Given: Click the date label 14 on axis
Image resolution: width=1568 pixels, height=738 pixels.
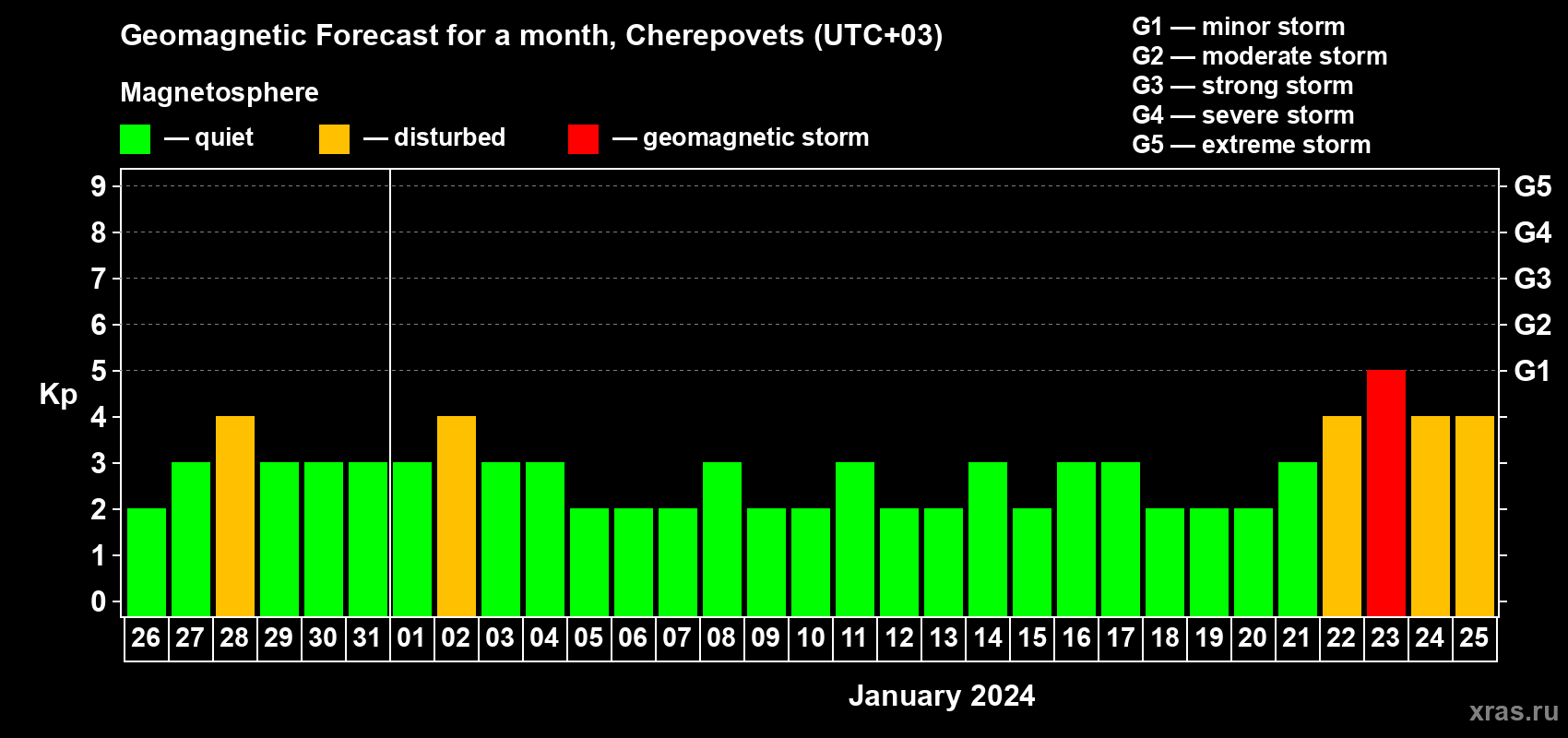Looking at the screenshot, I should point(987,637).
